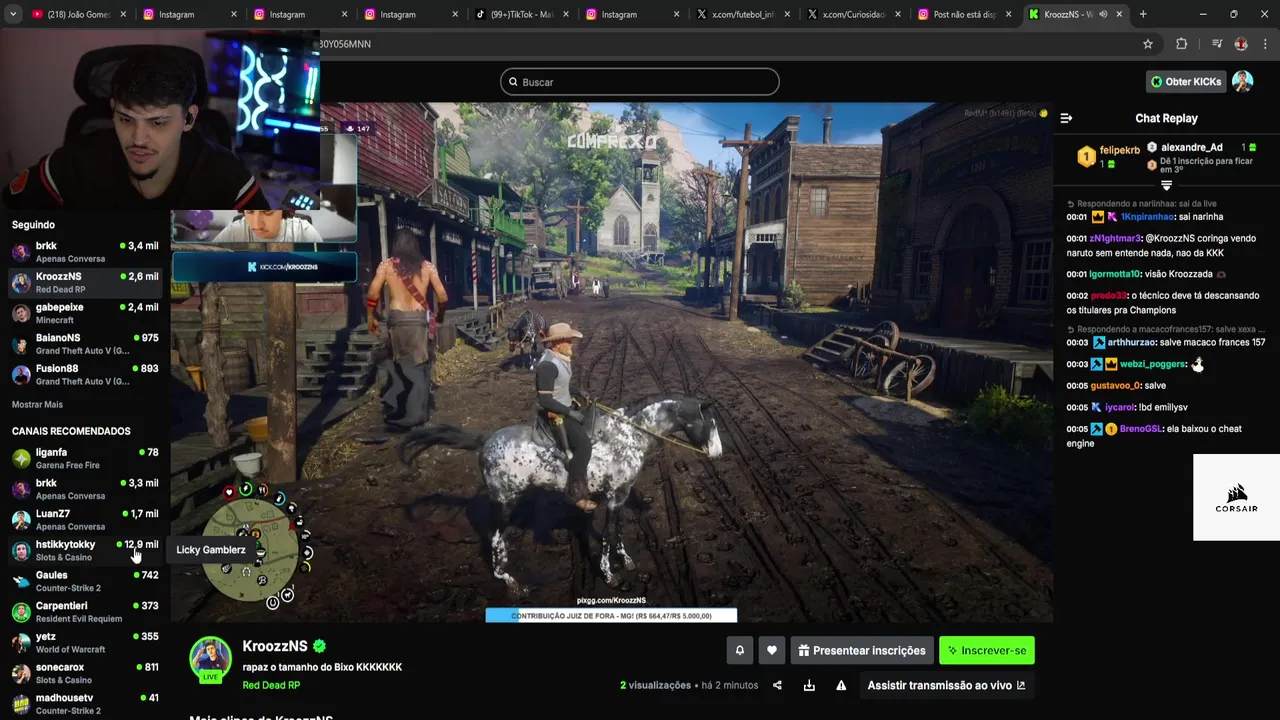Click the Buscar search field
1280x720 pixels.
tap(640, 82)
